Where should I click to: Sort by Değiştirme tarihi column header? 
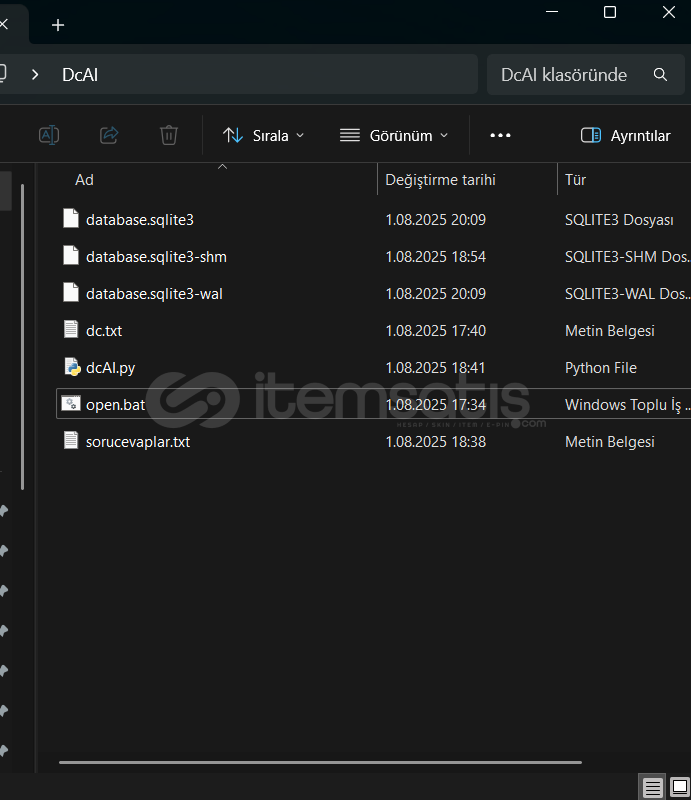[440, 180]
